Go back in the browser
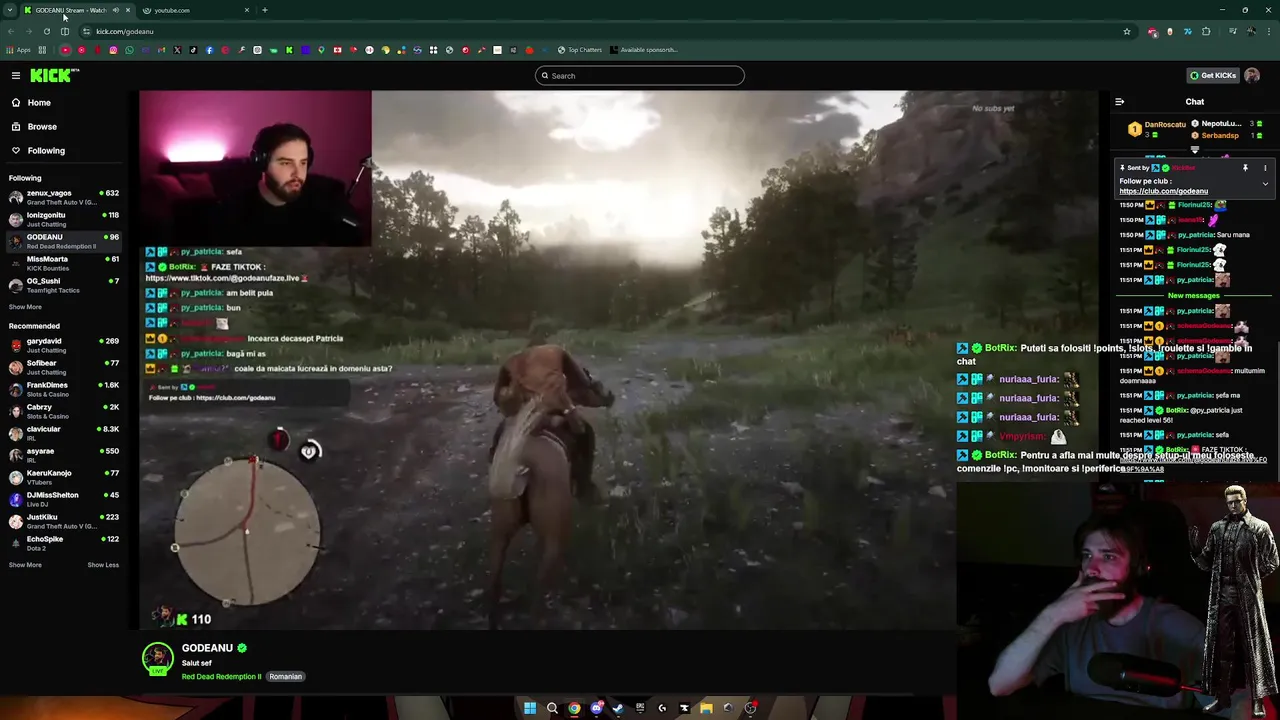 click(x=10, y=31)
